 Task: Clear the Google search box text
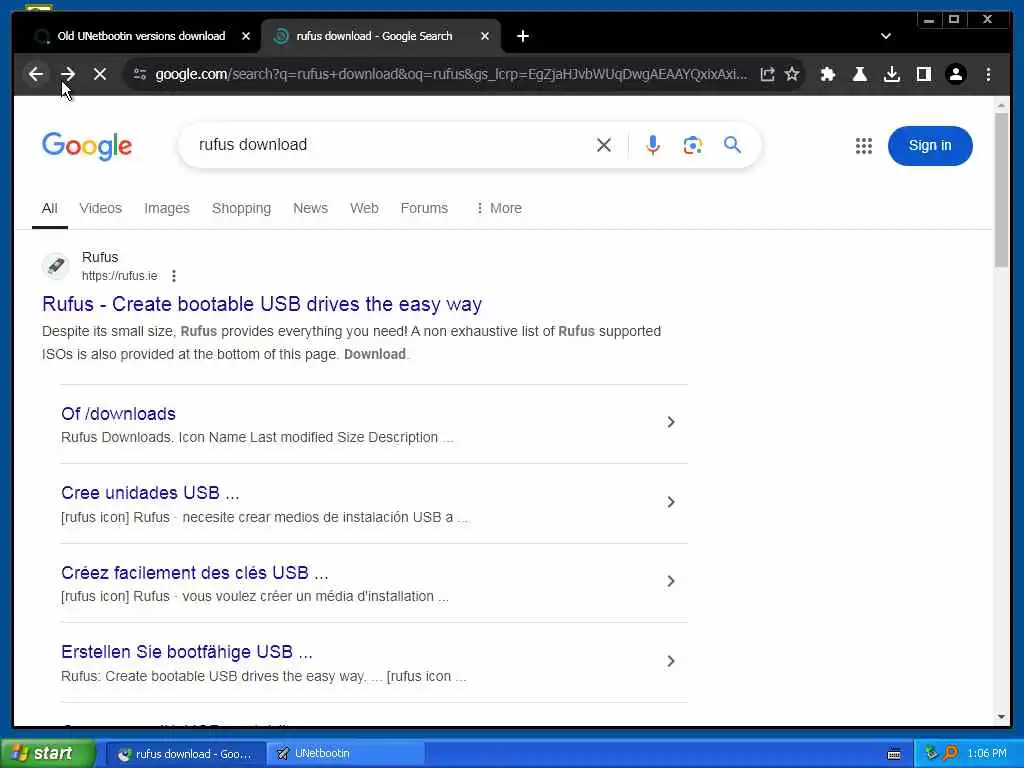pos(604,145)
